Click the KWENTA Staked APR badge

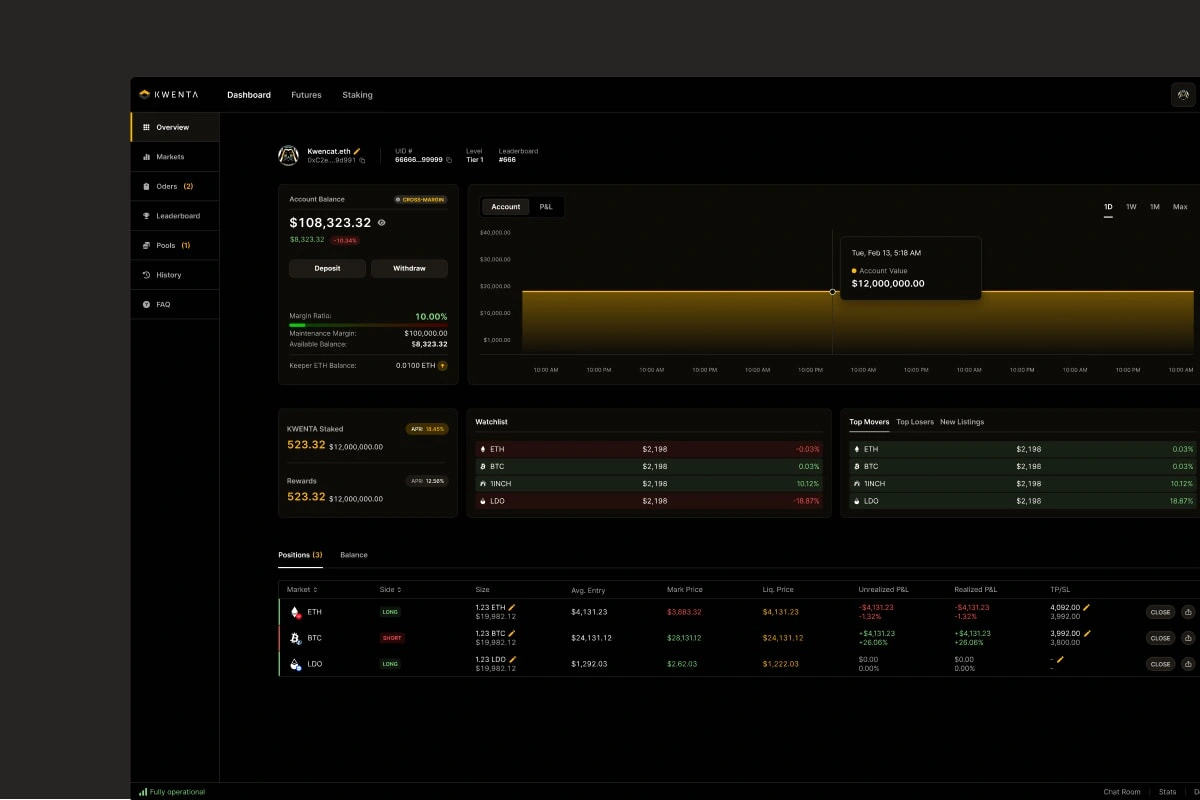(426, 429)
